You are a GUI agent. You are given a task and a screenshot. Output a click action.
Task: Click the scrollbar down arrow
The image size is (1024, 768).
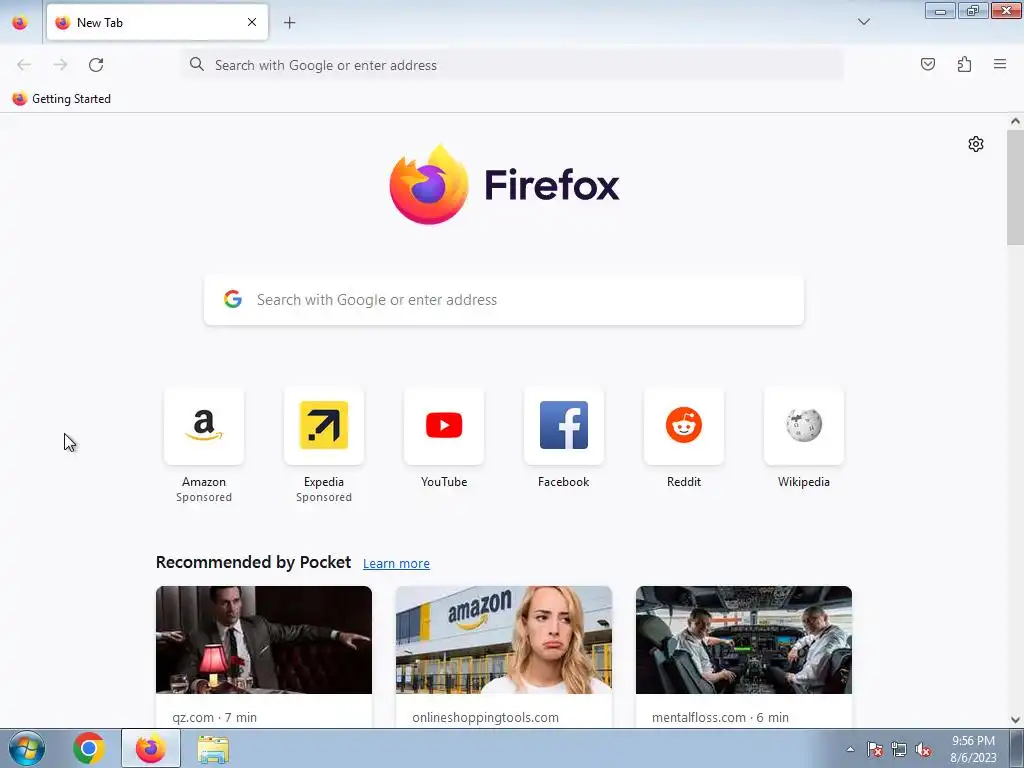tap(1015, 720)
